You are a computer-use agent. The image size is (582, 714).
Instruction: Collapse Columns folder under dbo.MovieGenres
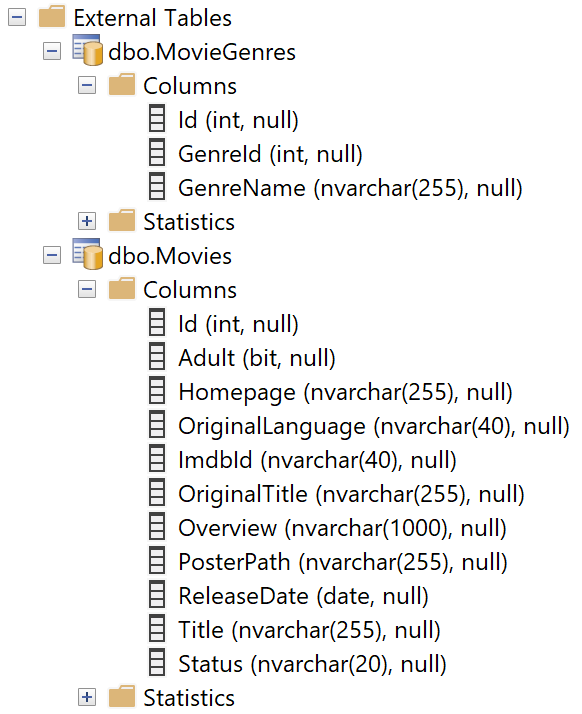(x=87, y=85)
